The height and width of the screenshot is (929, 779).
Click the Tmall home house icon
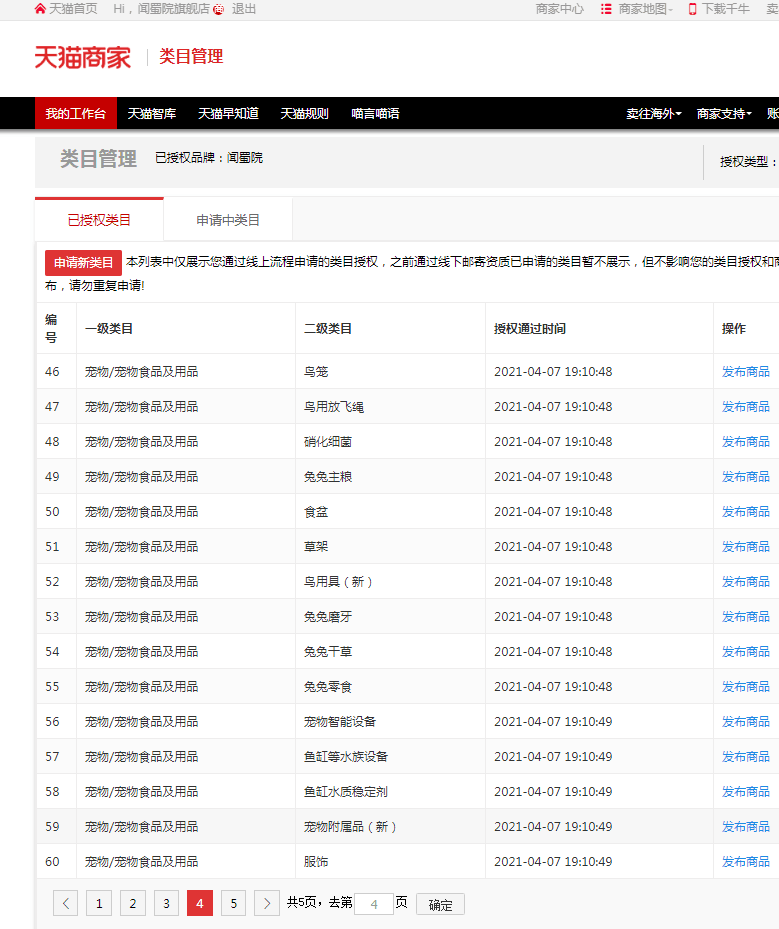point(40,9)
